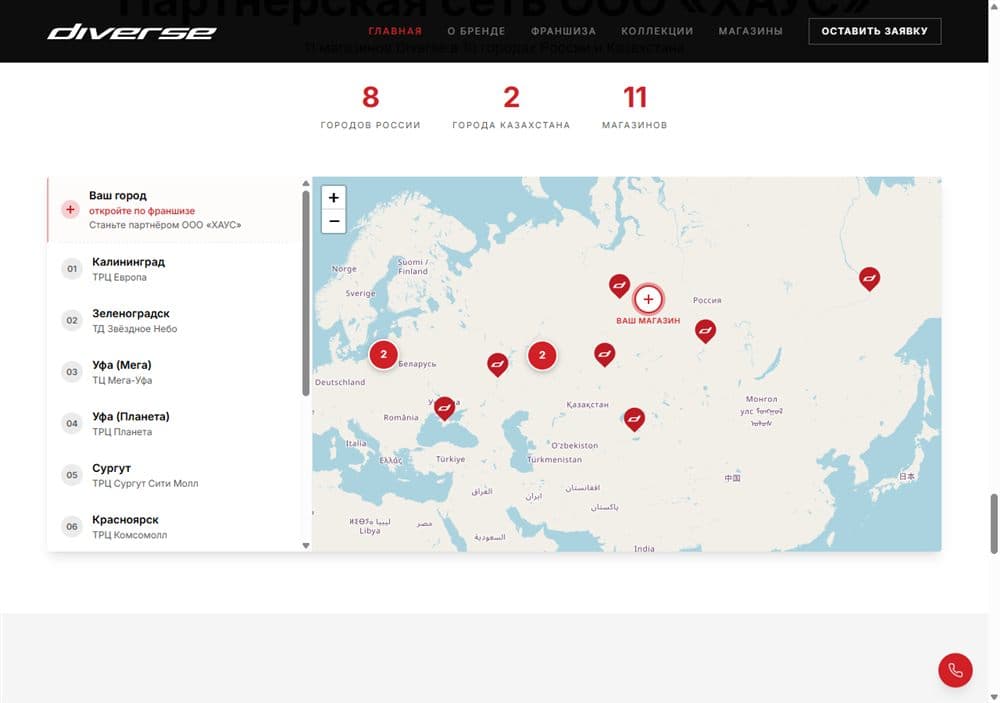Choose Уфа (Планета) store entry

175,424
